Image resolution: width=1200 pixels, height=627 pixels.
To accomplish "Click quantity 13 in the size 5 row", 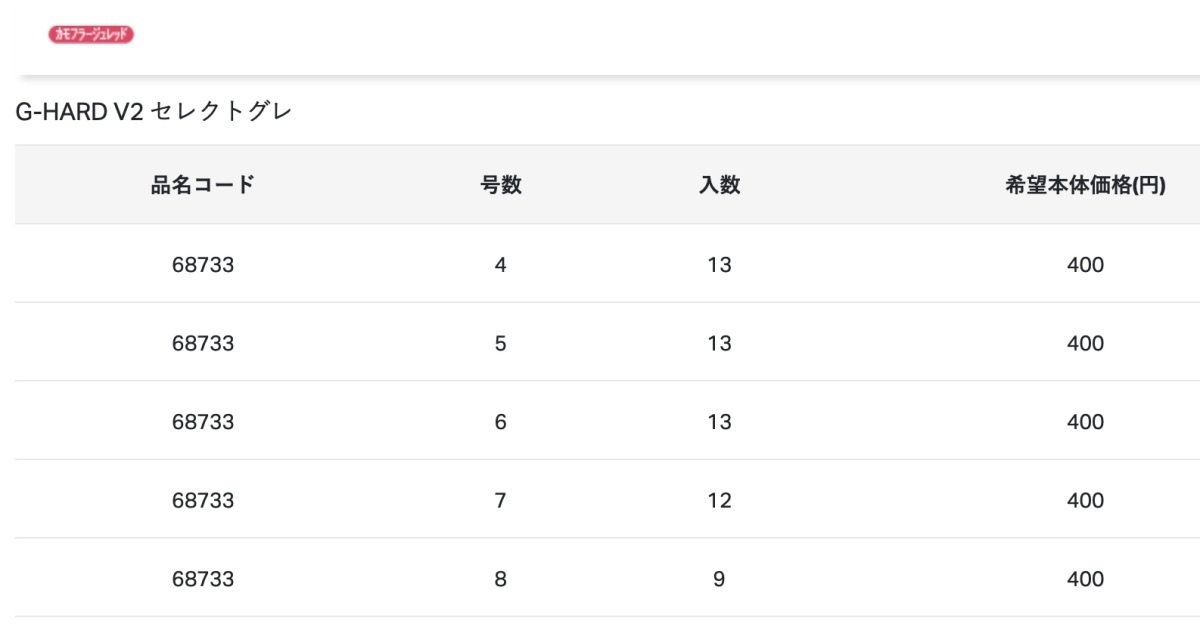I will coord(719,344).
